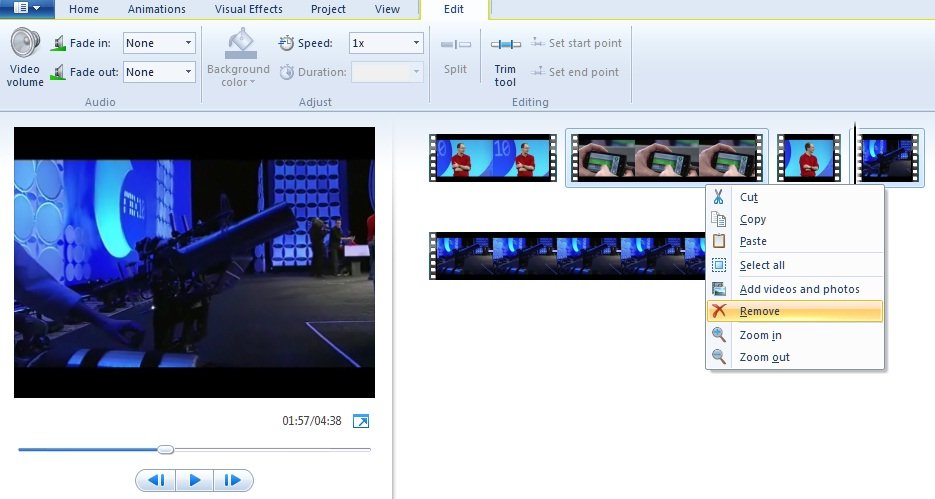This screenshot has width=935, height=499.
Task: Choose Remove from the context menu
Action: pyautogui.click(x=794, y=311)
